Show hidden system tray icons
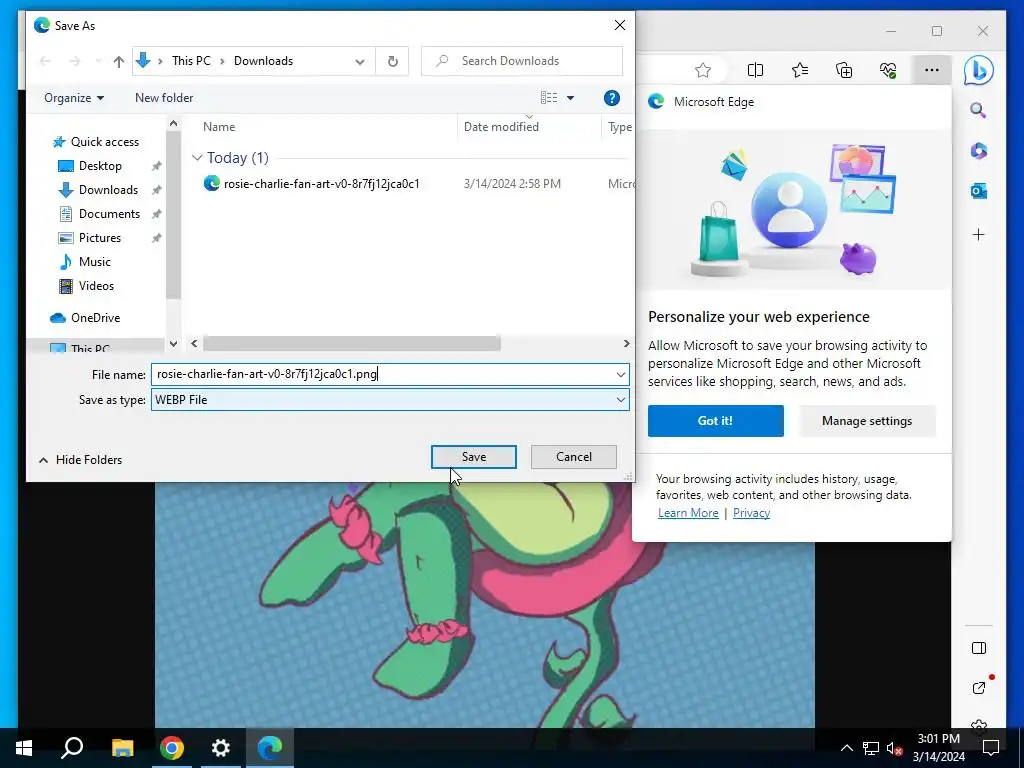Image resolution: width=1024 pixels, height=768 pixels. click(x=846, y=748)
